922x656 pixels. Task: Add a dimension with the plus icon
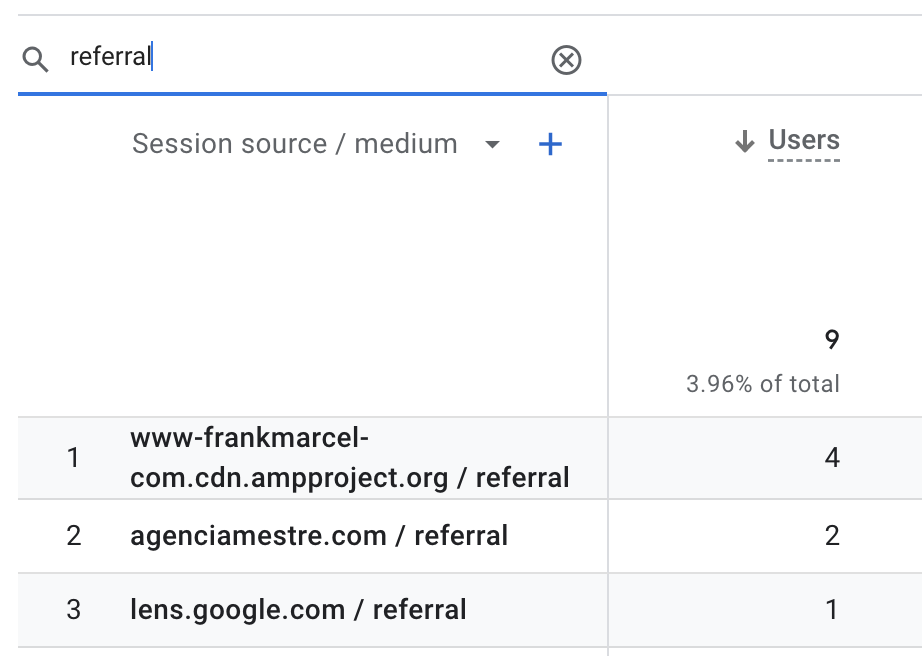[550, 145]
